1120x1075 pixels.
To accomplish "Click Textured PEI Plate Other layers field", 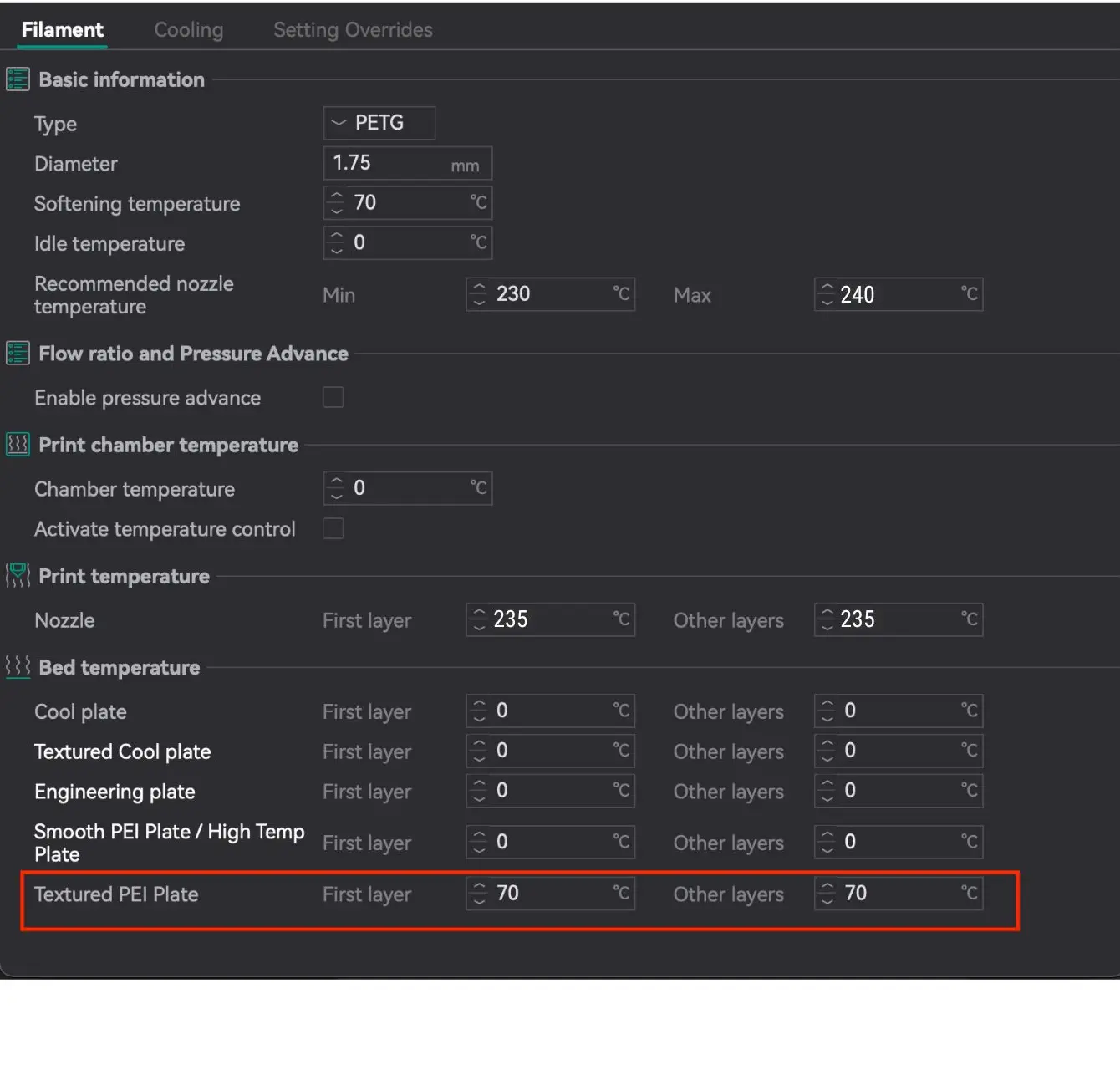I will 899,894.
